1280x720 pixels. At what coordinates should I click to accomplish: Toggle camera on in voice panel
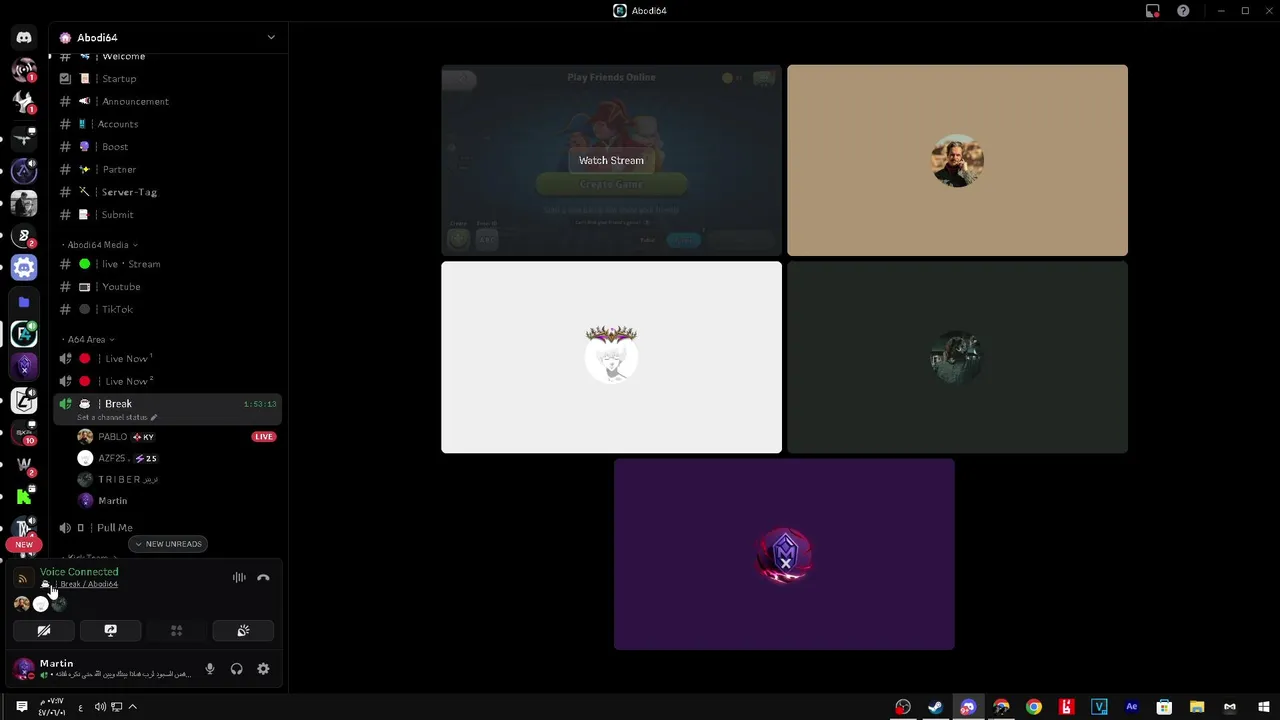(x=44, y=631)
